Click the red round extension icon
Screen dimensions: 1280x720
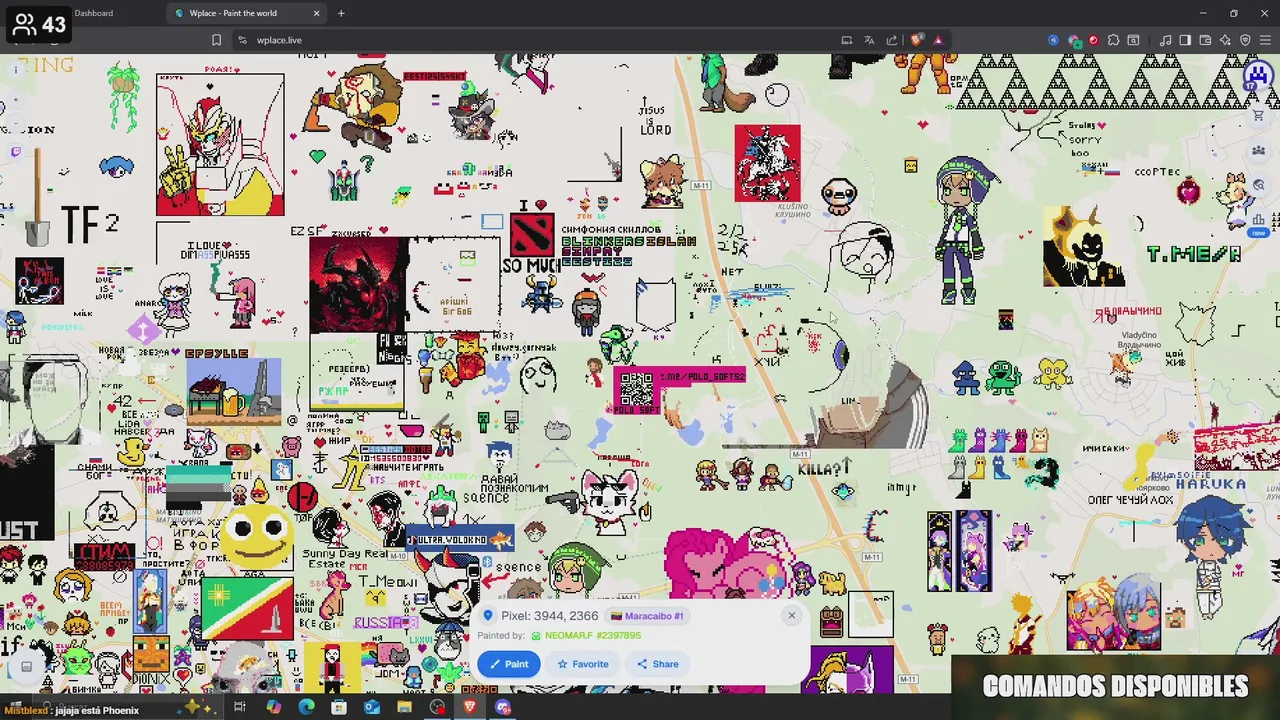(x=1093, y=40)
